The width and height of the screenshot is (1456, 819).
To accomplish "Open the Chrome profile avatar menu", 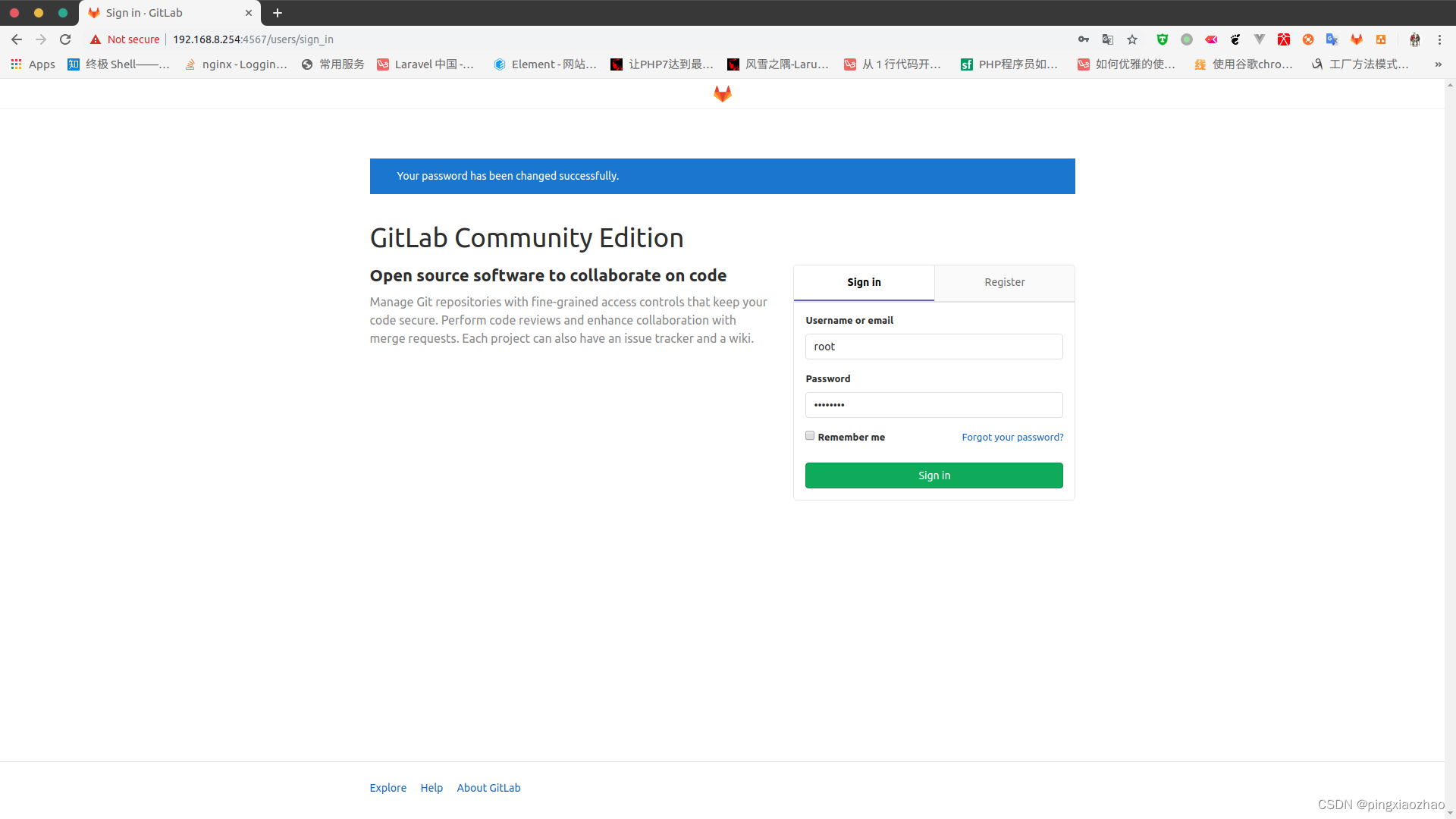I will pyautogui.click(x=1414, y=39).
